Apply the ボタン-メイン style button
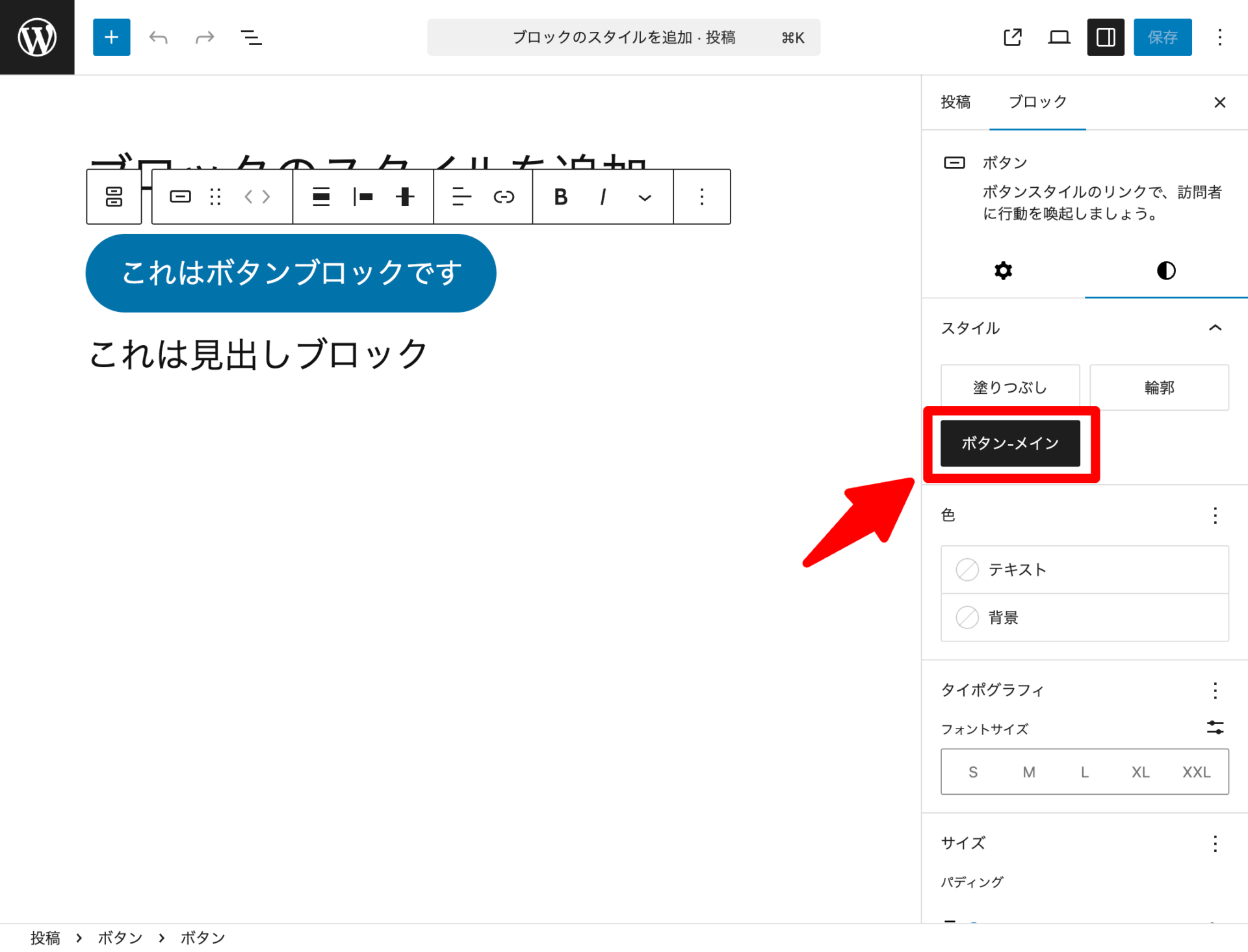Screen dimensions: 1248x952 click(x=1009, y=443)
